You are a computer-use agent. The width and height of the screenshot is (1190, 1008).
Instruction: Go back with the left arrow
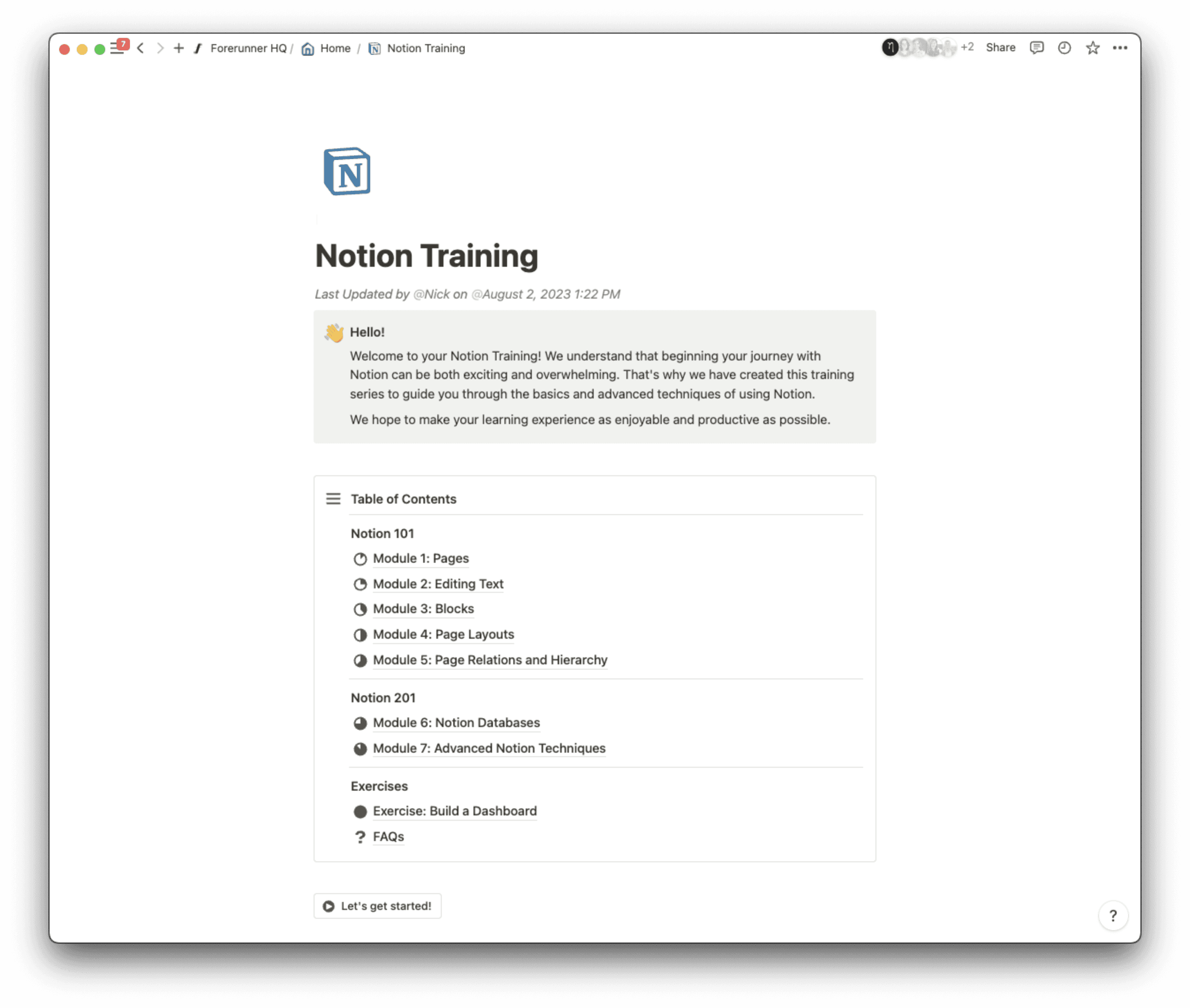pyautogui.click(x=140, y=49)
